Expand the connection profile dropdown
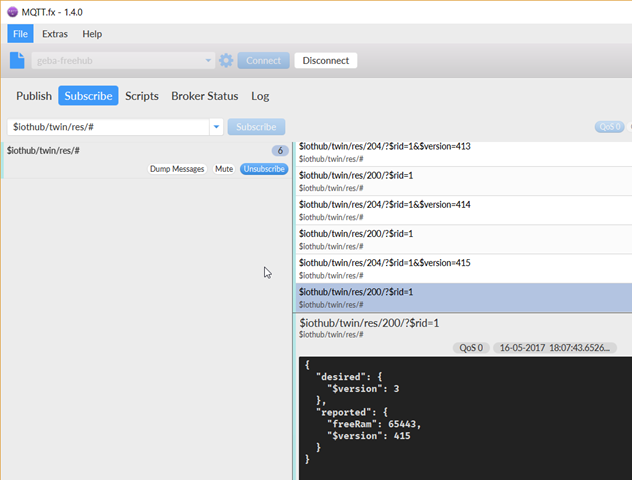 click(208, 61)
